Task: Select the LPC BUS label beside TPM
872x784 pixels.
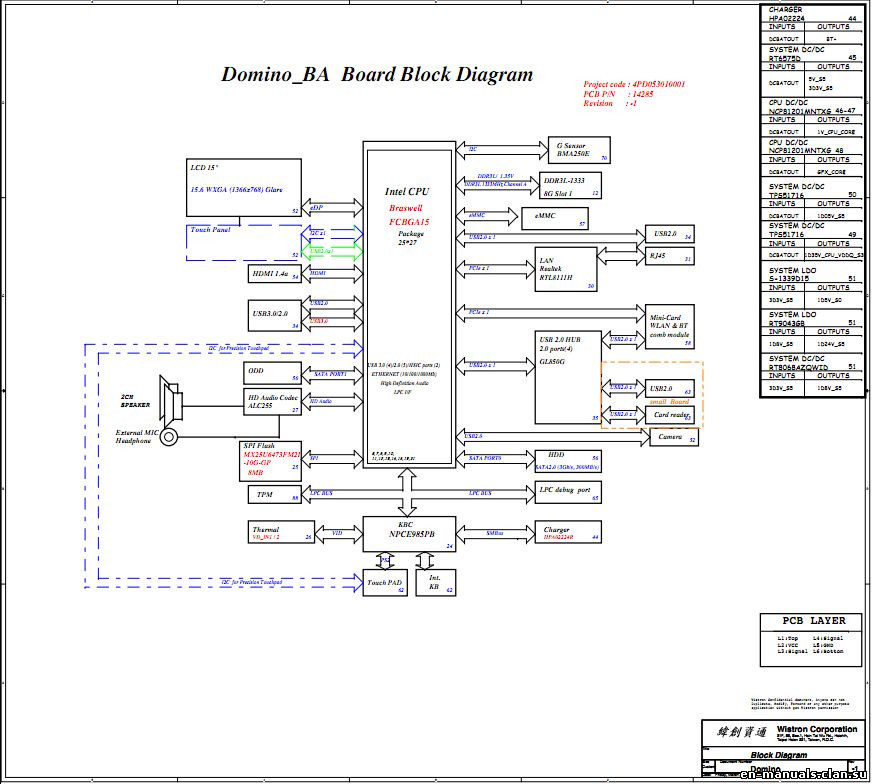Action: 321,493
